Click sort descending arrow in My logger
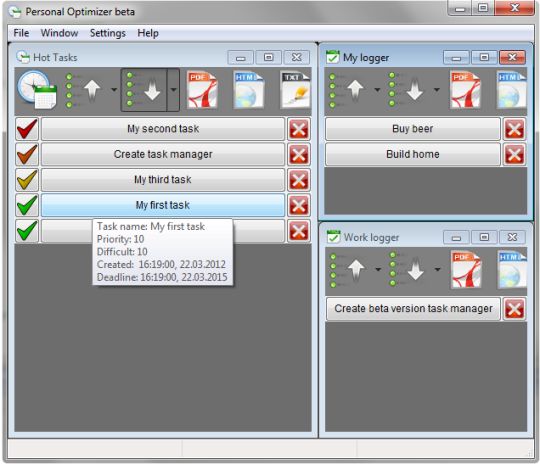This screenshot has width=540, height=464. (407, 90)
